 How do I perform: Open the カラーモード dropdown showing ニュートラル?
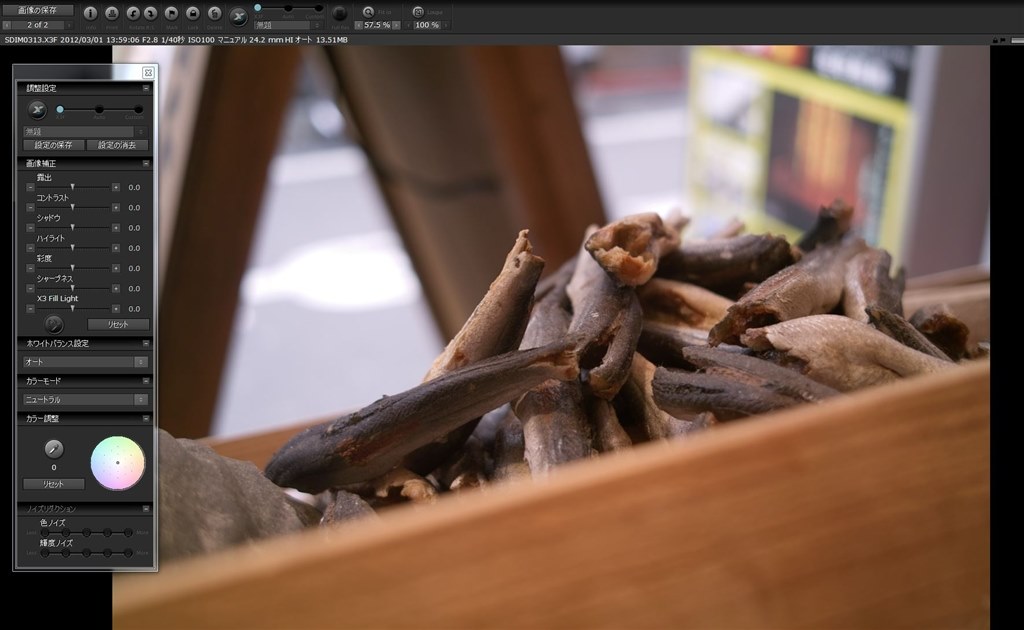[85, 398]
